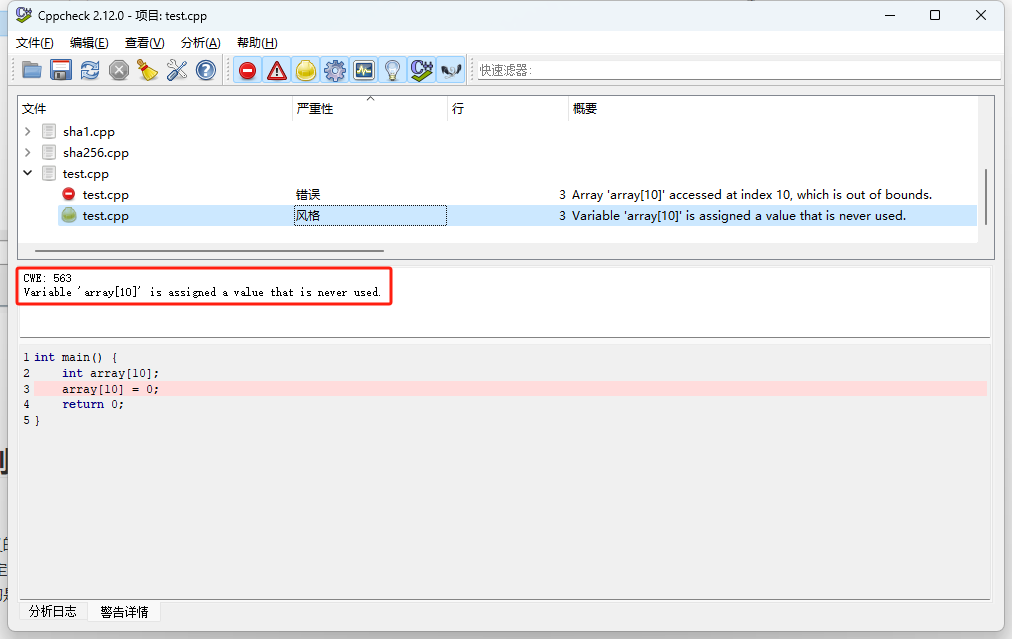Image resolution: width=1012 pixels, height=639 pixels.
Task: Sort by the 文件 column header
Action: tap(155, 108)
